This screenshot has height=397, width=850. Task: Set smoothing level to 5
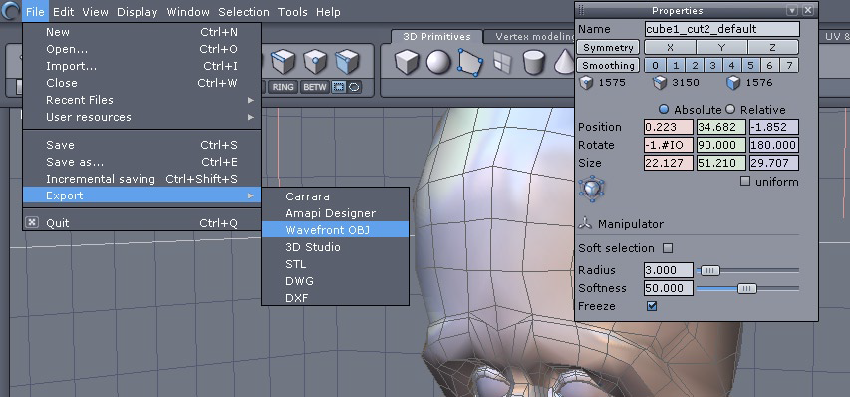(750, 66)
